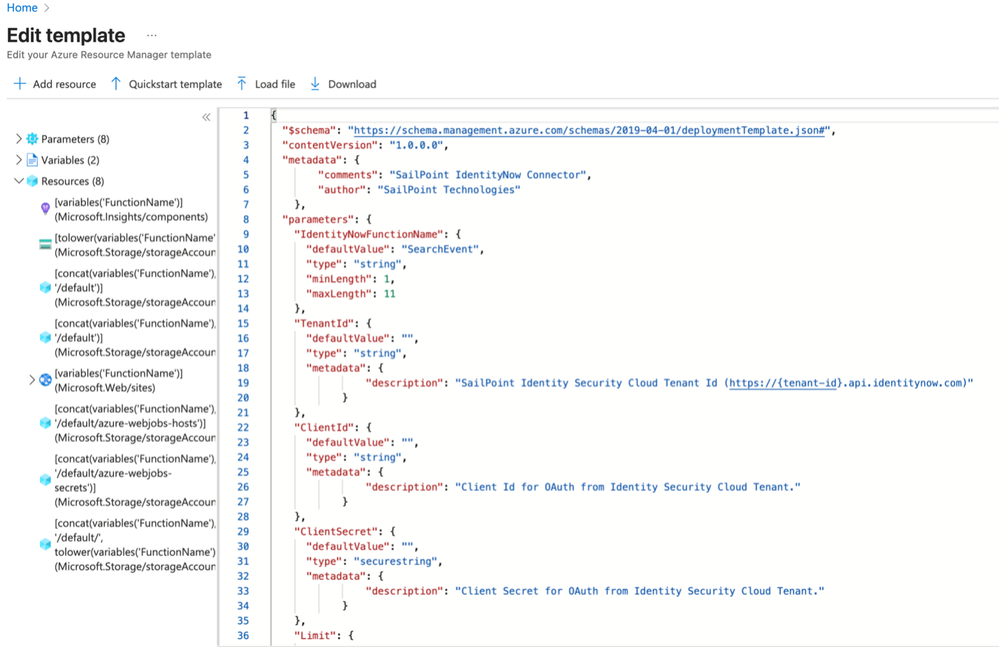Select the azure-webjobs-secrets storage resource

[135, 480]
